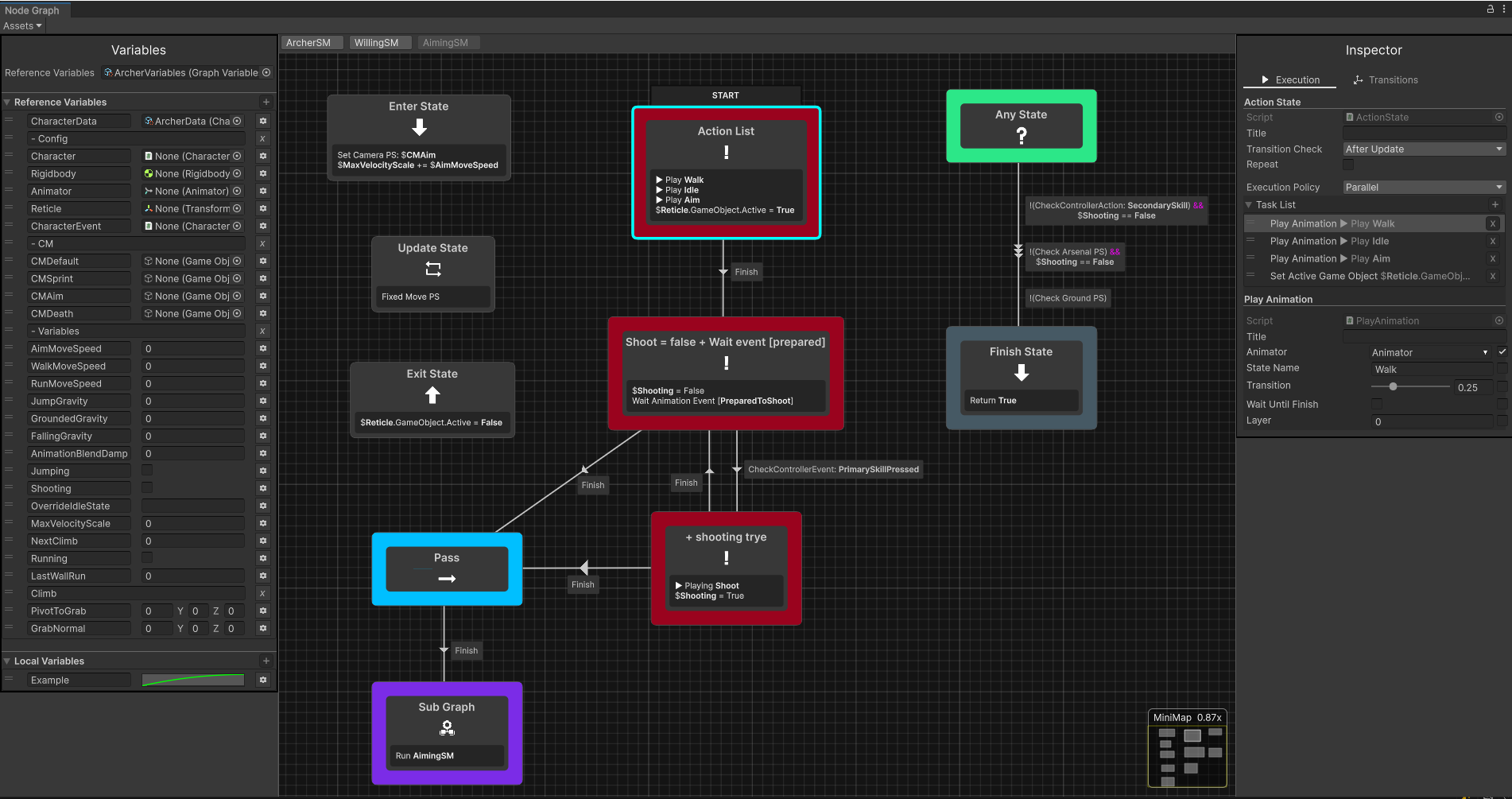The height and width of the screenshot is (799, 1512).
Task: Select the WillingSM breadcrumb
Action: pos(379,42)
